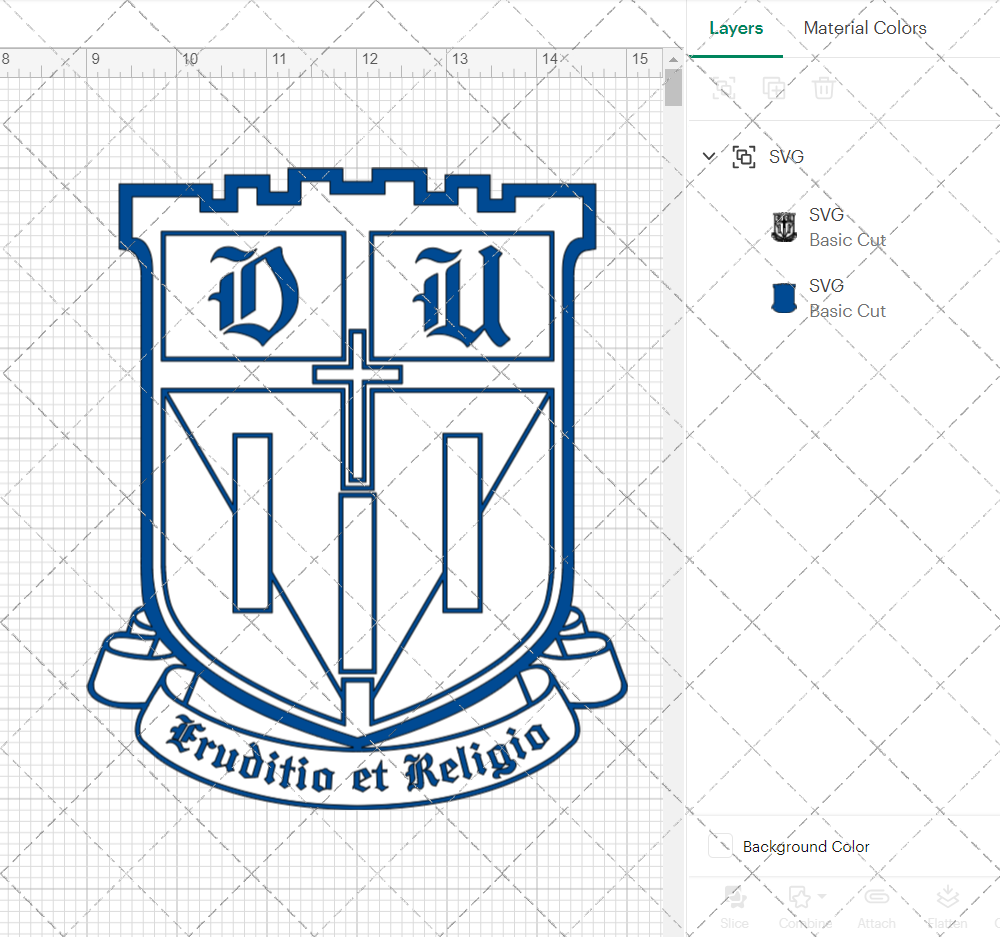Select the blue shield SVG layer thumbnail
The height and width of the screenshot is (937, 1000).
click(x=784, y=298)
